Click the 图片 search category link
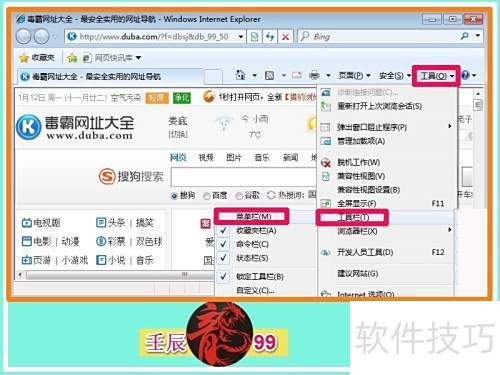 tap(234, 157)
